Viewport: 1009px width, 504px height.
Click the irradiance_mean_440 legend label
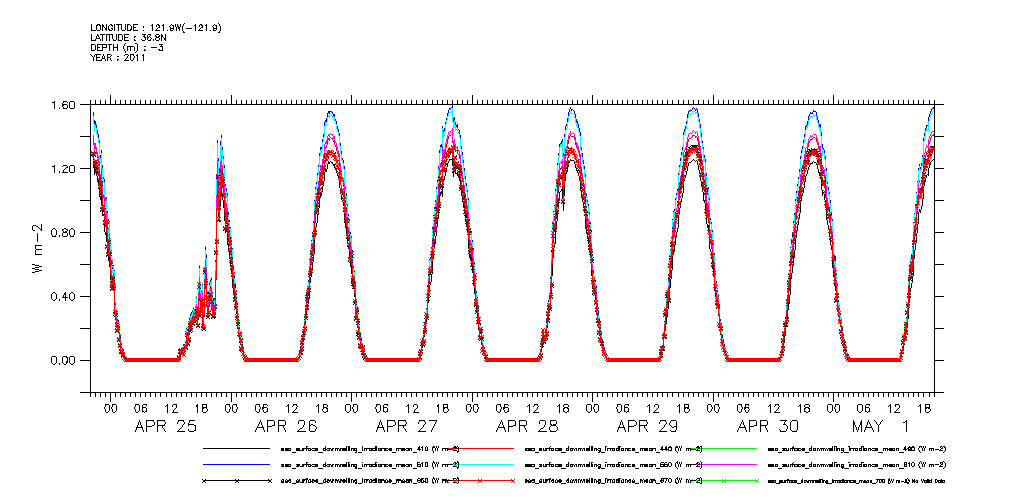click(x=614, y=448)
